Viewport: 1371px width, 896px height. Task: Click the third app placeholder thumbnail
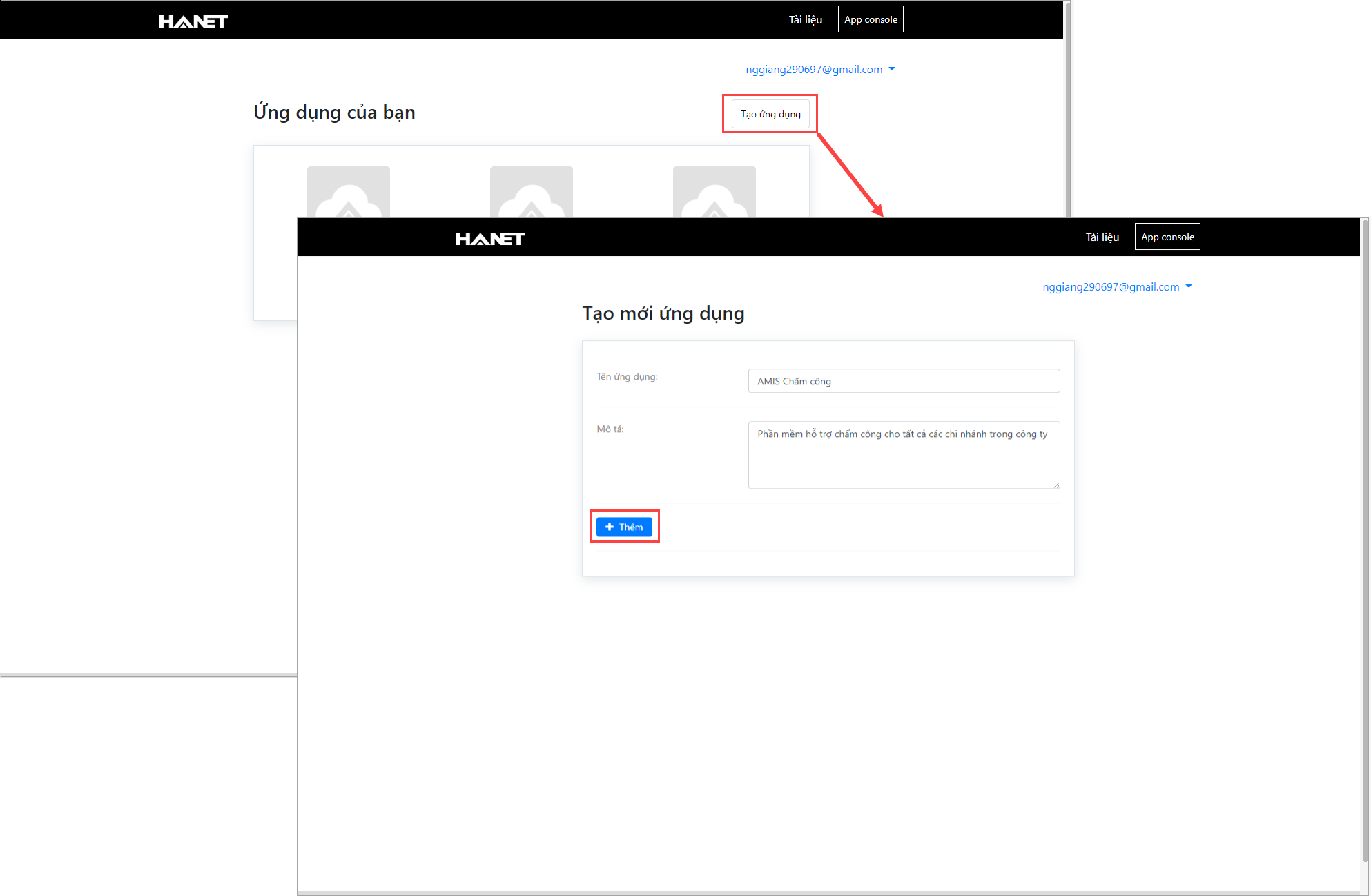(x=714, y=193)
